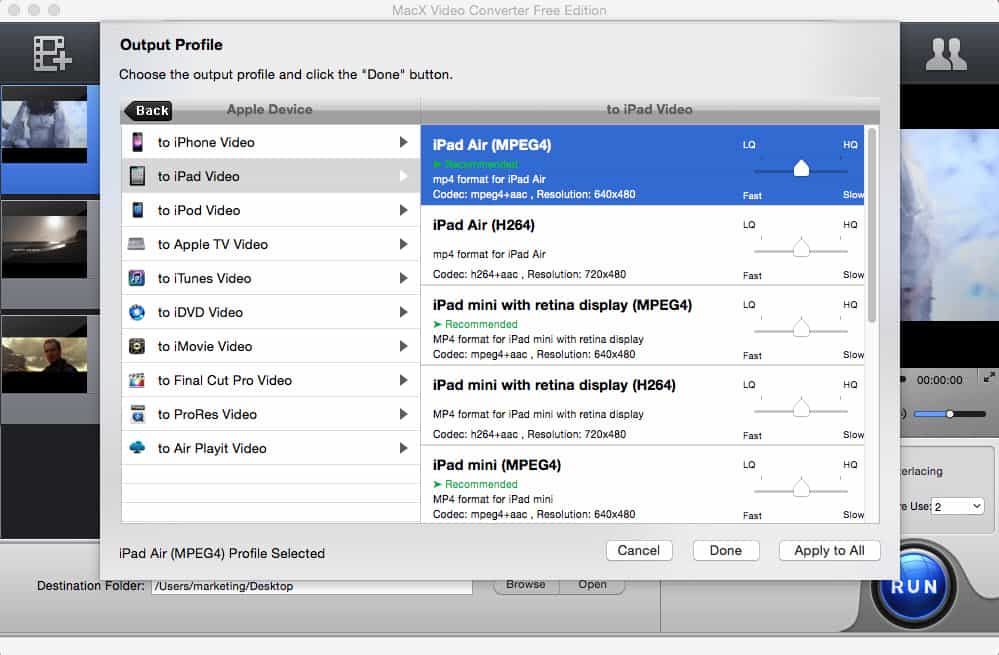Click Apply to All button
The width and height of the screenshot is (999, 655).
829,550
